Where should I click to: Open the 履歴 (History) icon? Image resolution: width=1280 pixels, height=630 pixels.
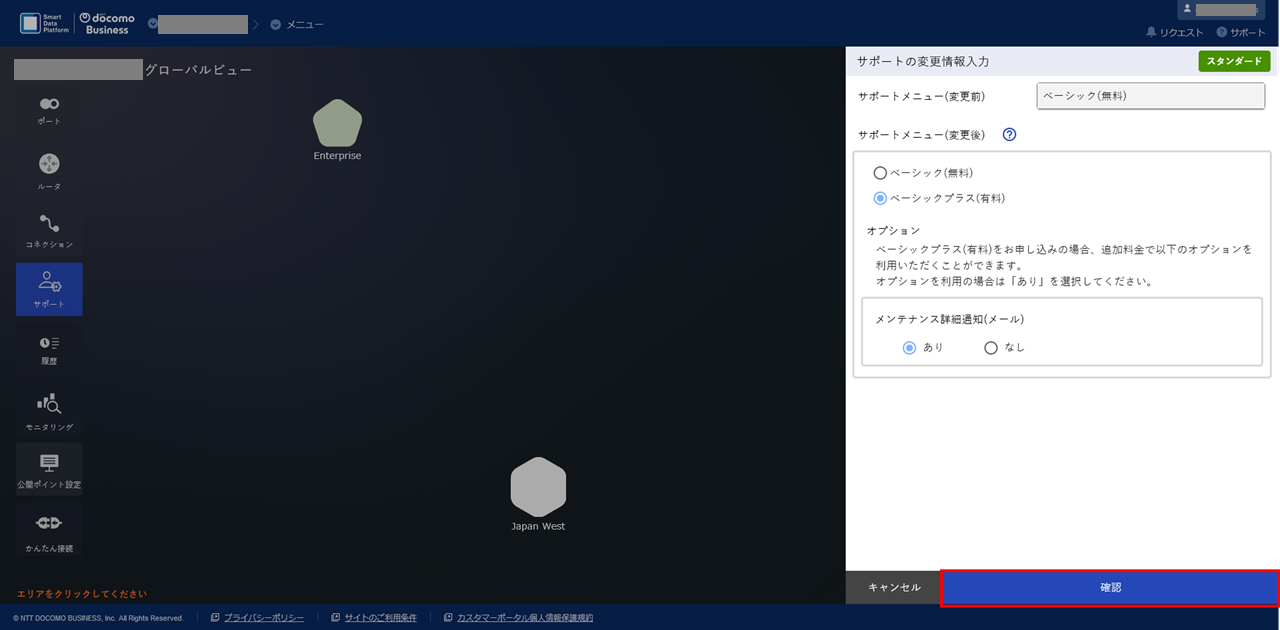(49, 348)
